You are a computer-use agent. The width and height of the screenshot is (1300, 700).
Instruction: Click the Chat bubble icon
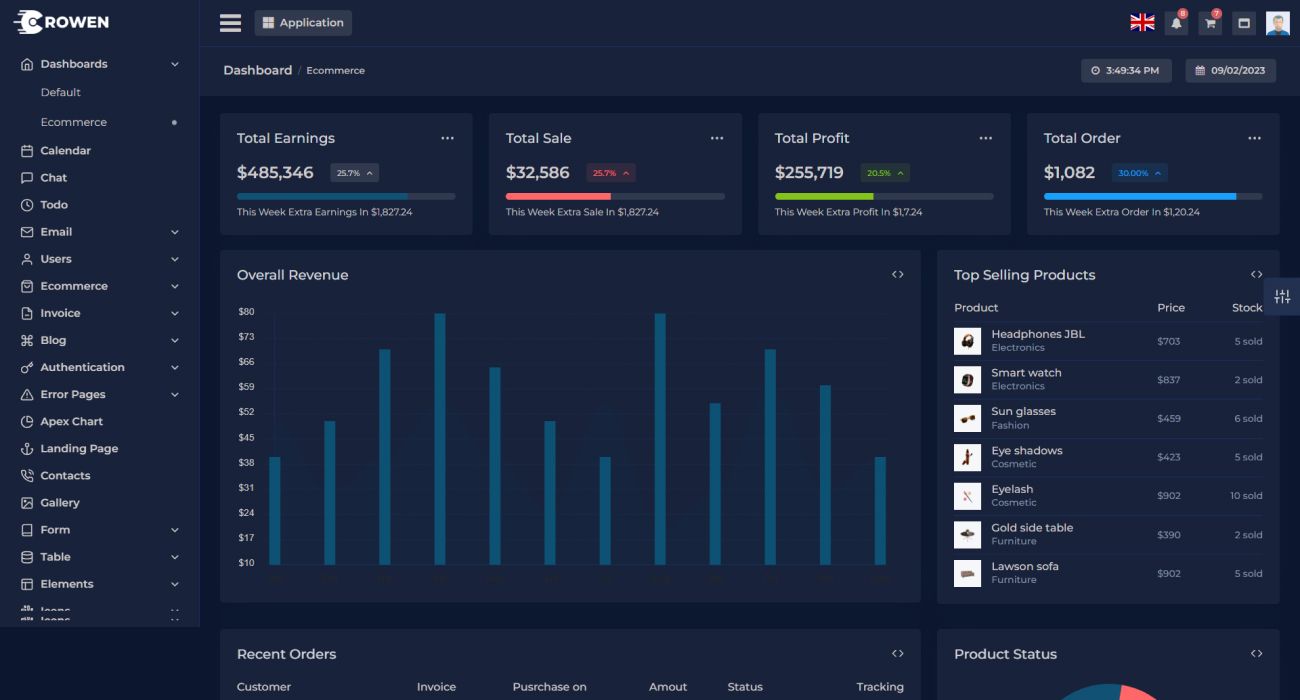pyautogui.click(x=27, y=178)
